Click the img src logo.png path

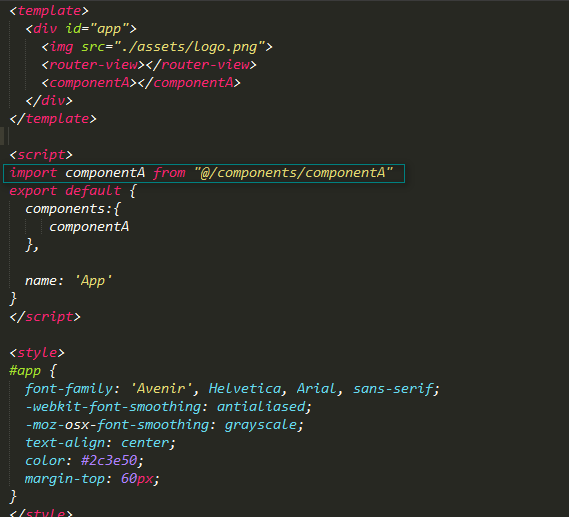pyautogui.click(x=185, y=47)
